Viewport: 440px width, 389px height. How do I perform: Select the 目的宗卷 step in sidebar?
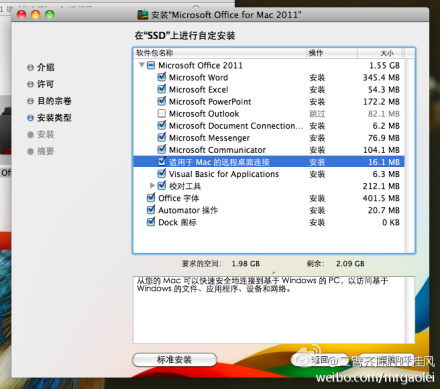(54, 101)
